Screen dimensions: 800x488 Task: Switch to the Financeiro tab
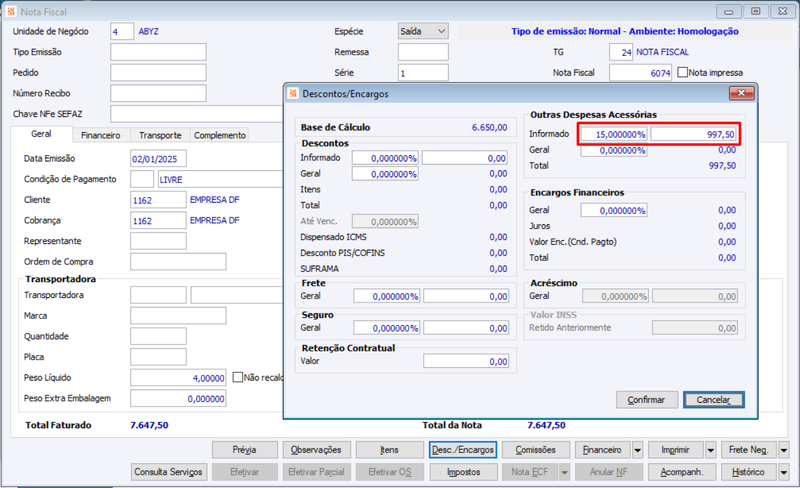pyautogui.click(x=101, y=135)
